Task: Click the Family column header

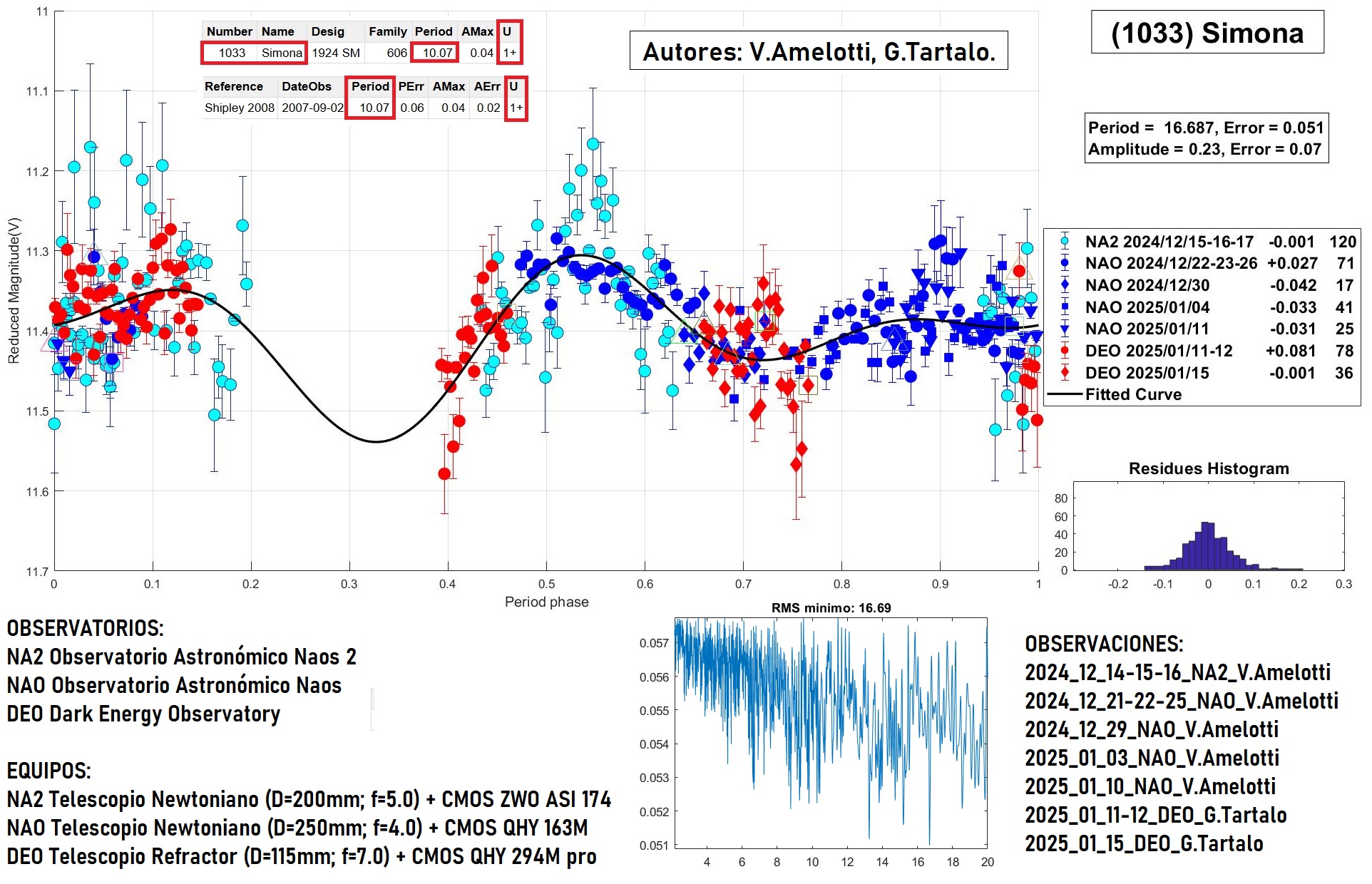Action: pos(387,31)
